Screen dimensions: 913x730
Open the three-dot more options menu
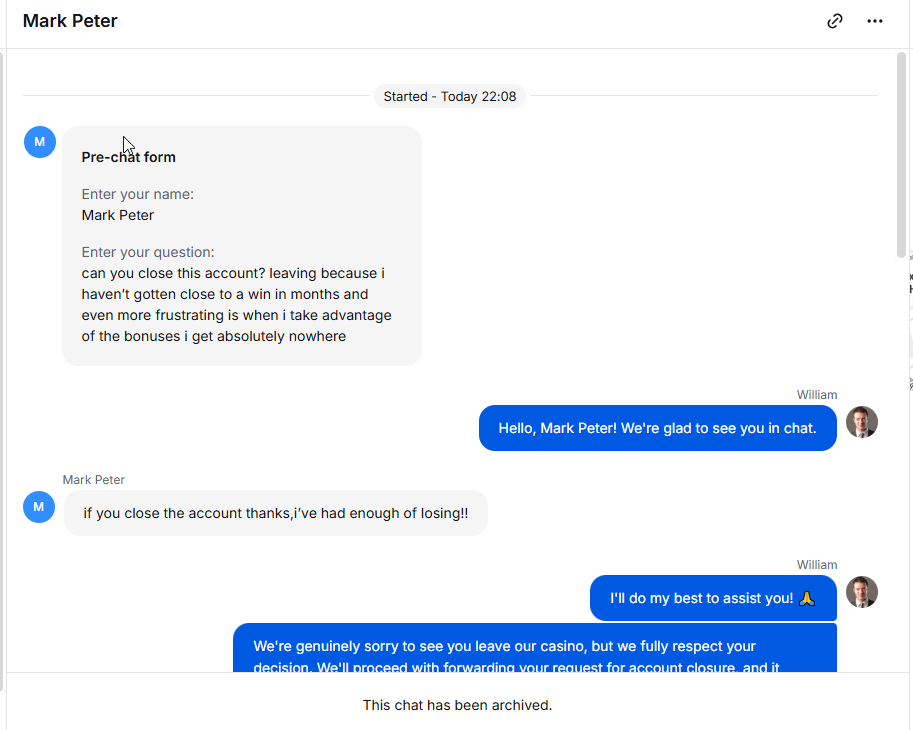[x=875, y=21]
